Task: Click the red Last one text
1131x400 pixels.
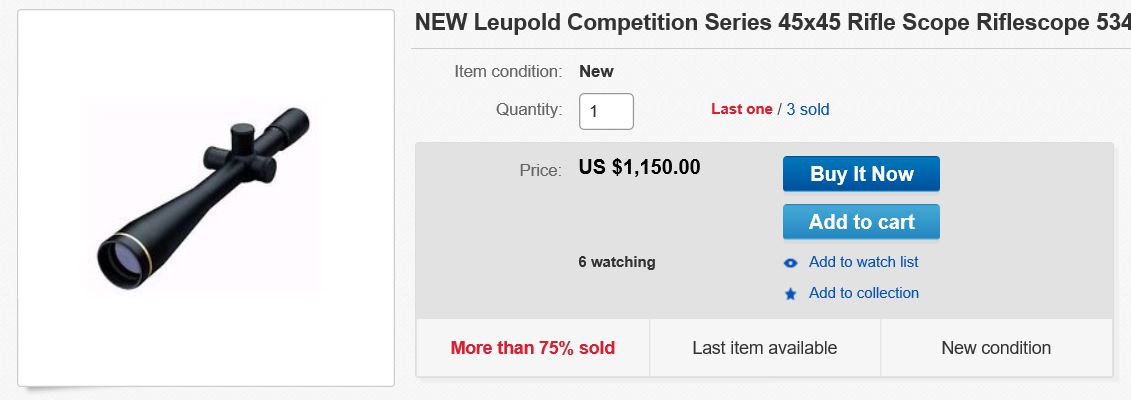Action: click(741, 109)
